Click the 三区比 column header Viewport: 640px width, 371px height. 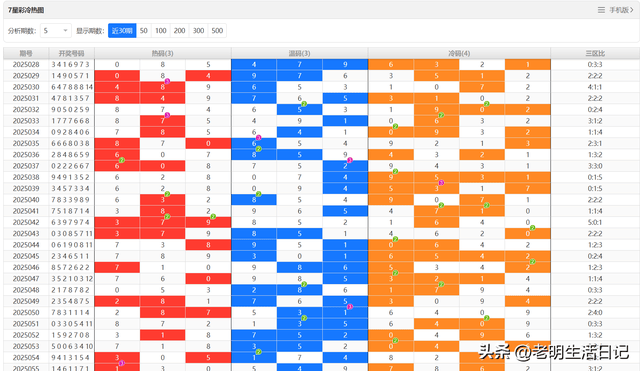(x=595, y=53)
